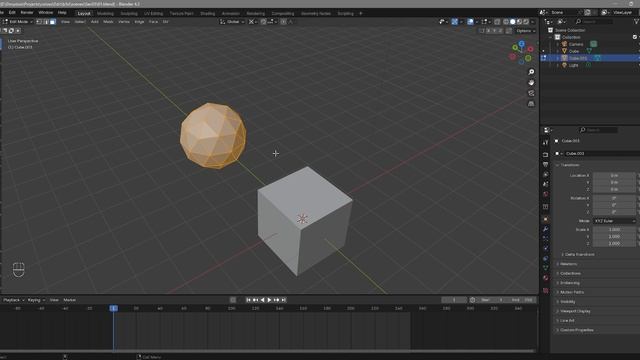Image resolution: width=640 pixels, height=360 pixels.
Task: Open the Render properties tab
Action: pyautogui.click(x=546, y=154)
